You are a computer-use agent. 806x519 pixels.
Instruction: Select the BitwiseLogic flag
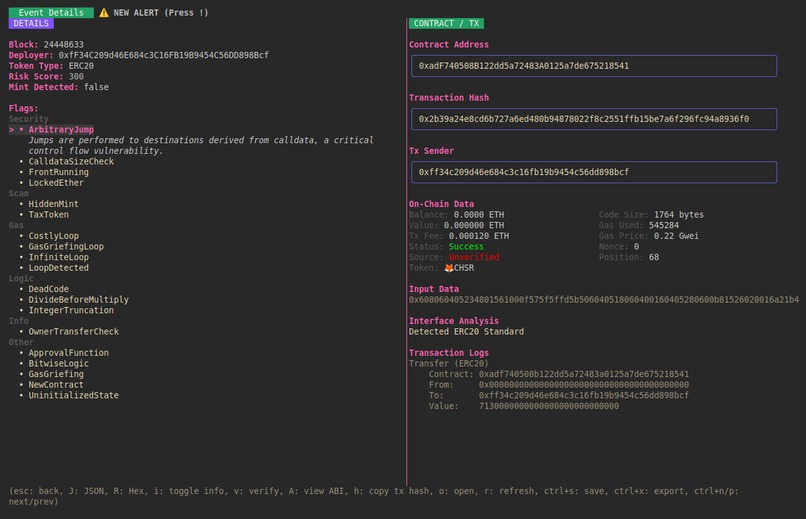[59, 363]
